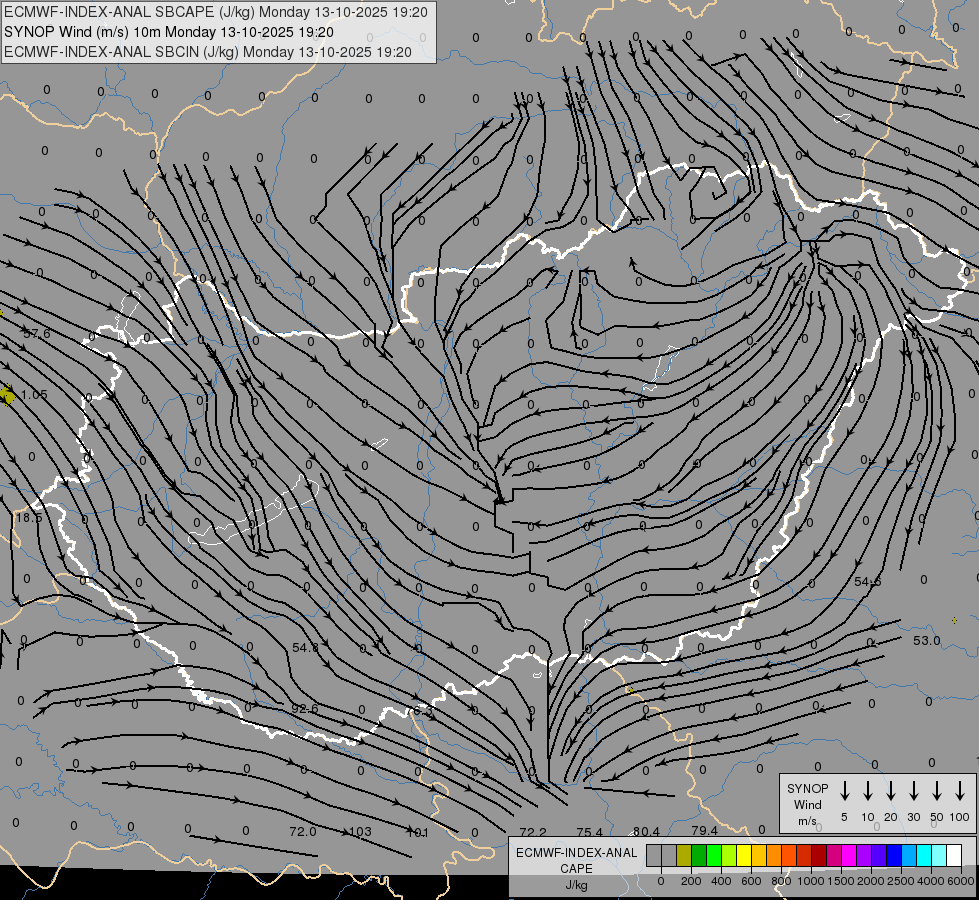Click the 80.4 value on the map

[646, 831]
